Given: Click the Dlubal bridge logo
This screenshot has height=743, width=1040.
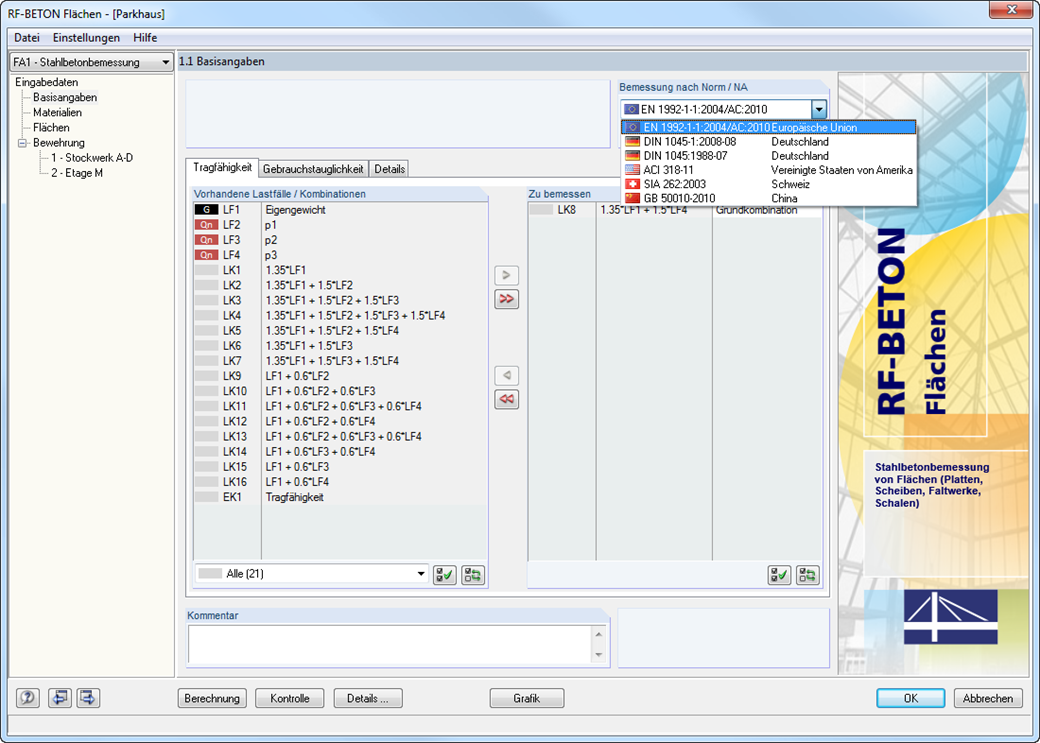Looking at the screenshot, I should [950, 616].
